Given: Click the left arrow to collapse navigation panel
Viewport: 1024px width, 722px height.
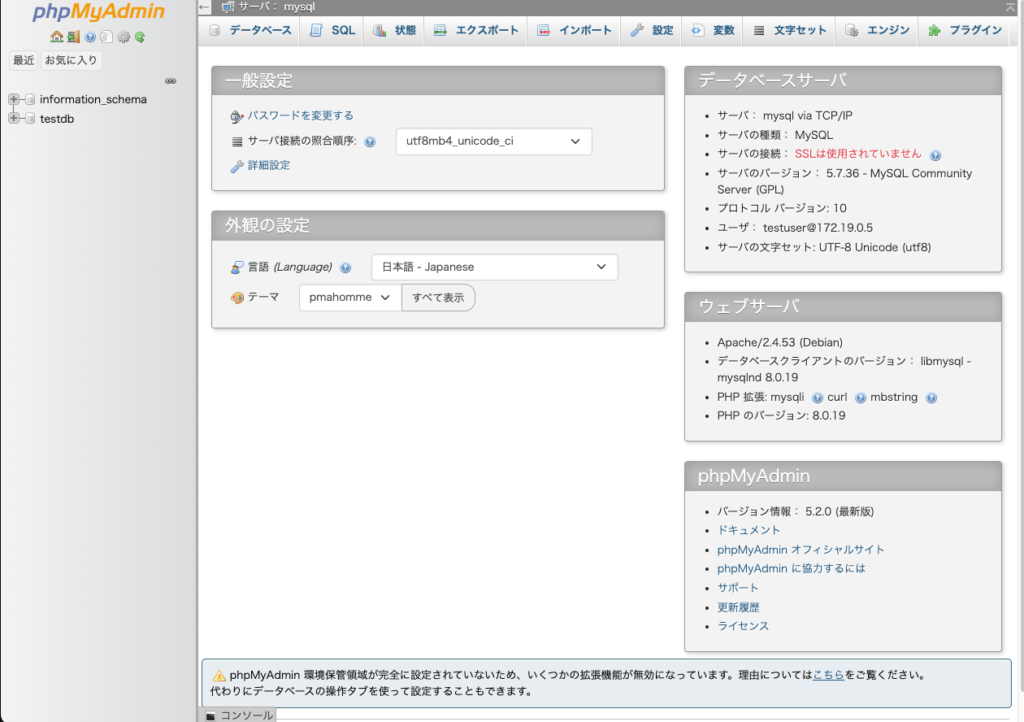Looking at the screenshot, I should (204, 7).
